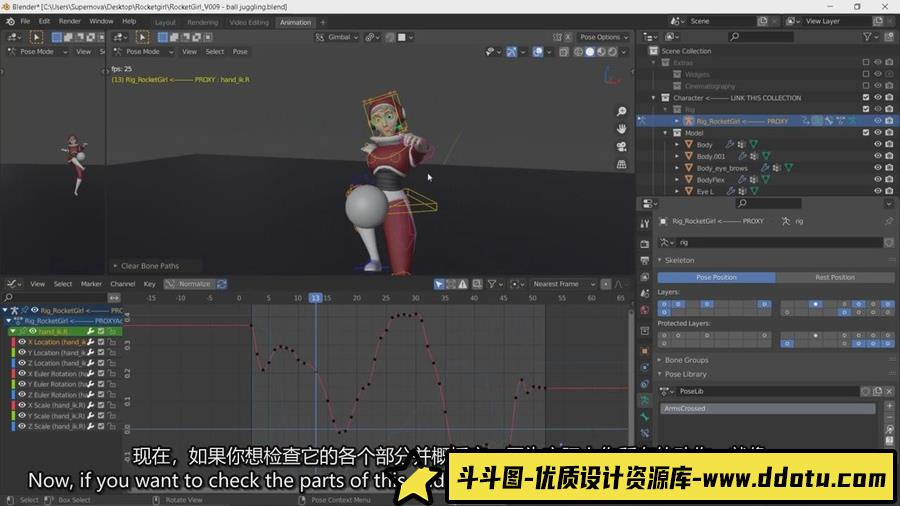Enable the Extras collection checkbox
Viewport: 900px width, 506px height.
tap(866, 62)
